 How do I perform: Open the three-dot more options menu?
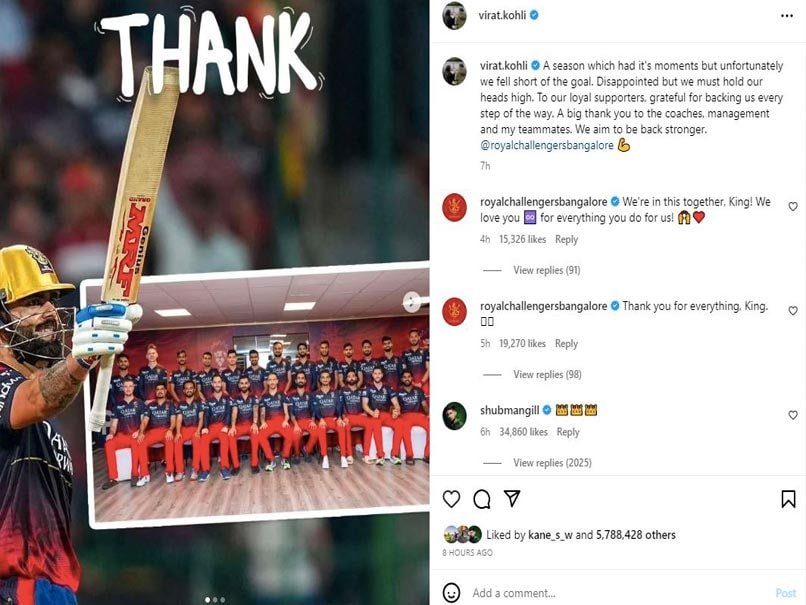click(786, 16)
